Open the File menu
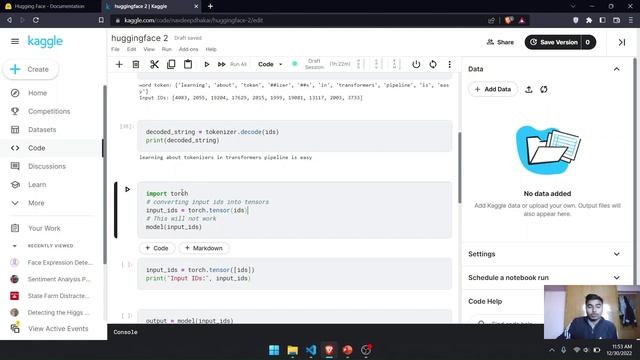640x360 pixels. pyautogui.click(x=116, y=49)
